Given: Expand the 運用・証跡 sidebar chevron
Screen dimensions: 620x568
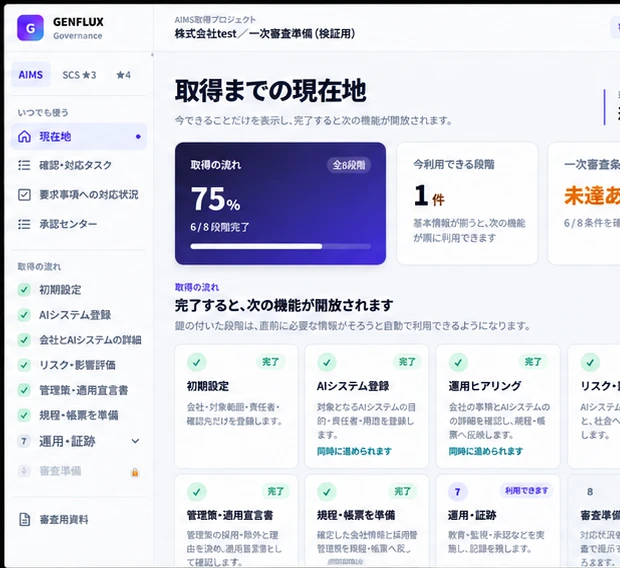Looking at the screenshot, I should tap(135, 441).
